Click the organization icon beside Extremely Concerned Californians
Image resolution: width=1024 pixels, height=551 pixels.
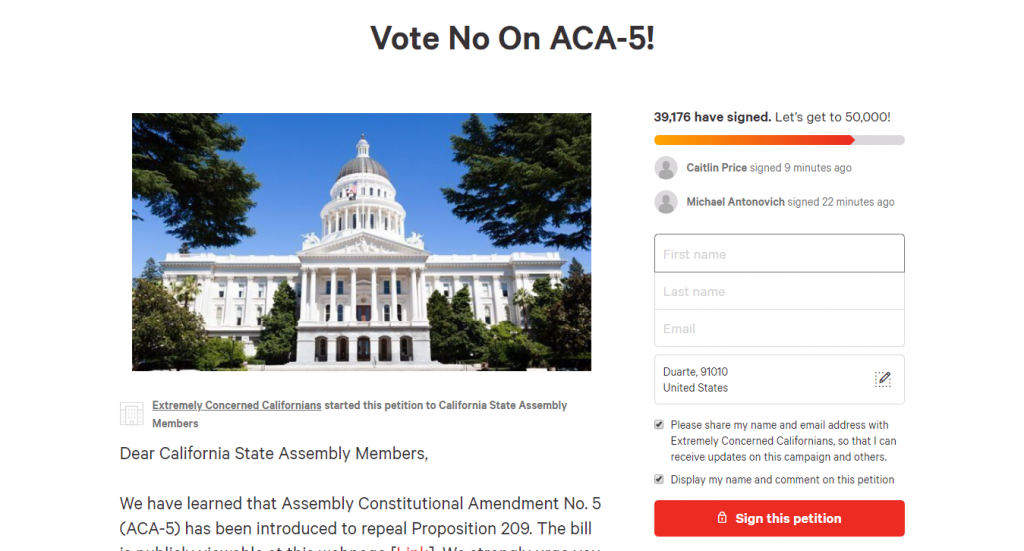pos(131,414)
